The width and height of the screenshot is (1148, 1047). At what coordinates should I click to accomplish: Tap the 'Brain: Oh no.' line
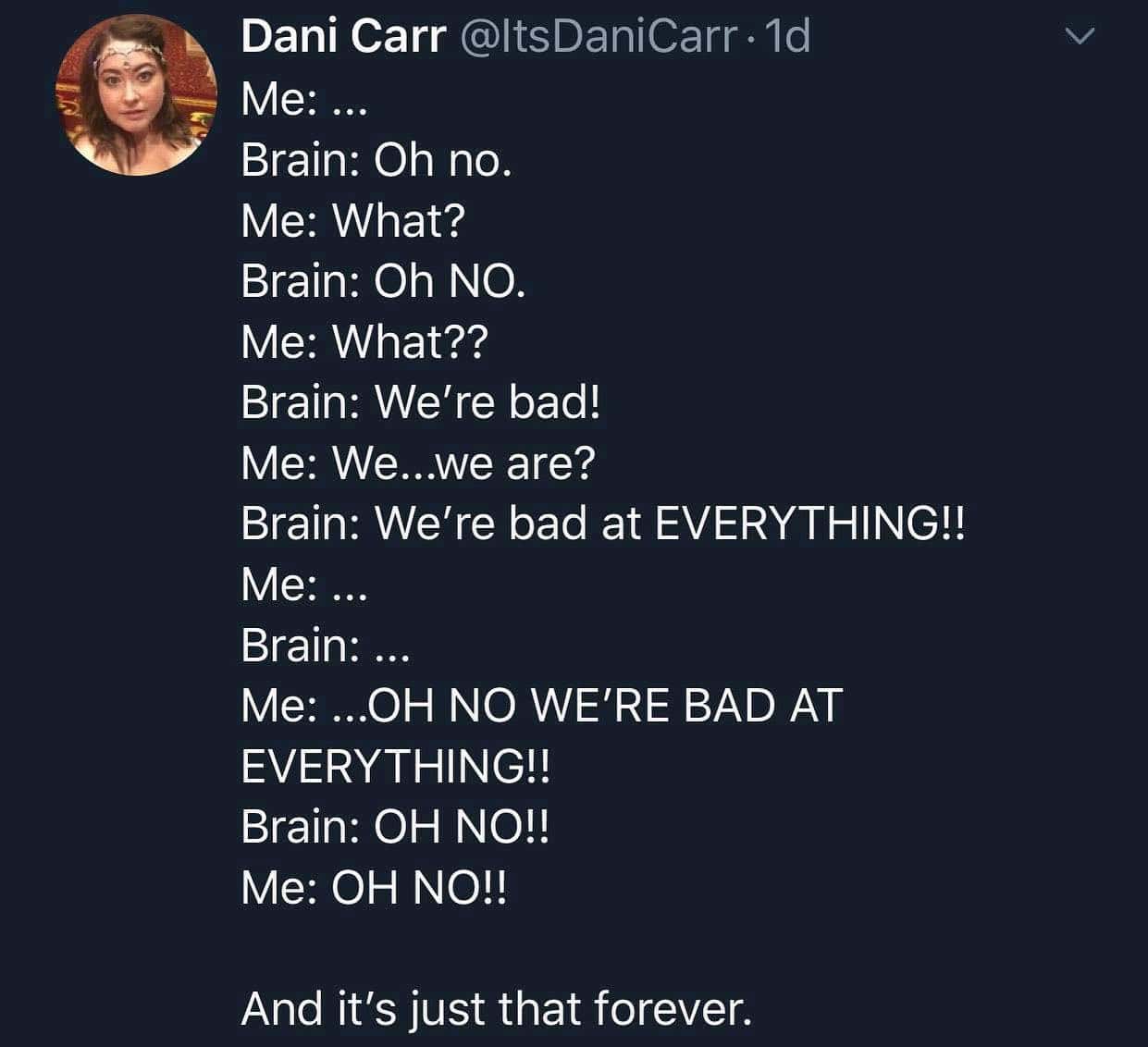click(376, 160)
